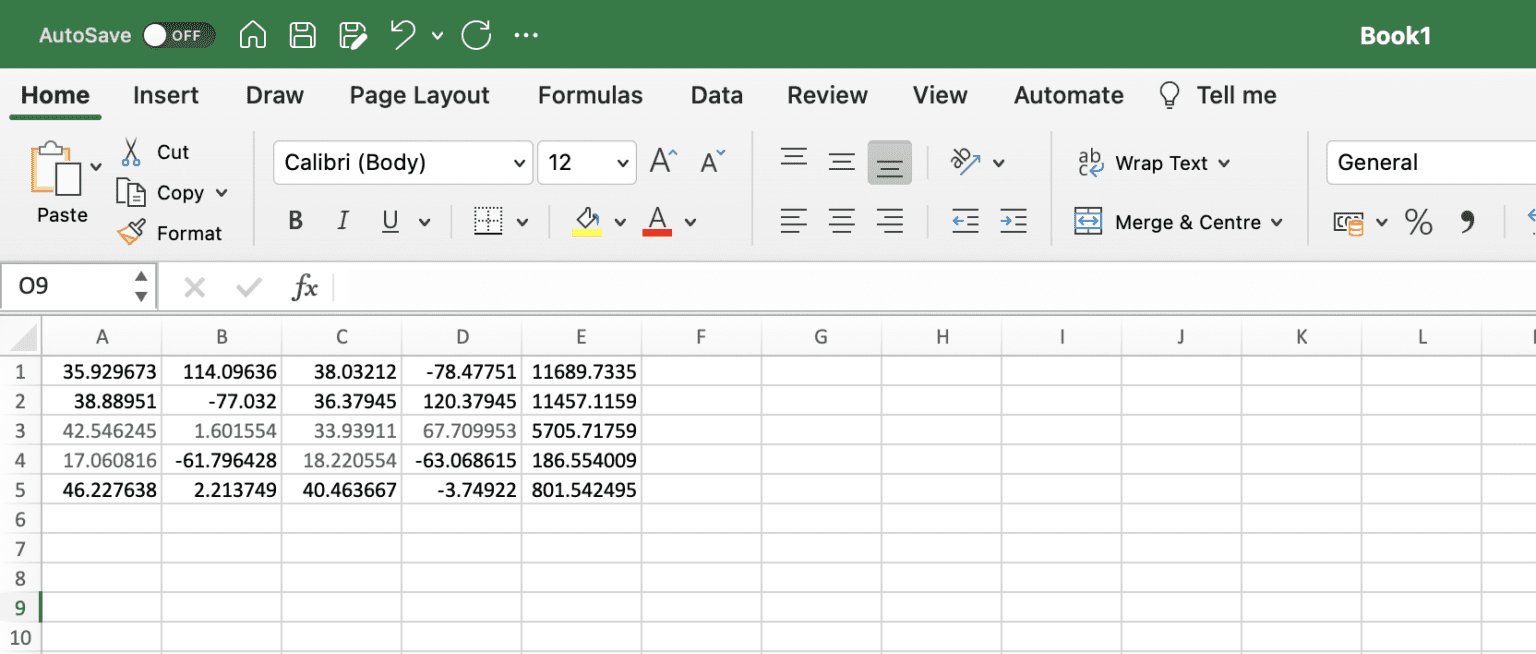Select Middle Align icon
This screenshot has width=1536, height=654.
click(842, 162)
